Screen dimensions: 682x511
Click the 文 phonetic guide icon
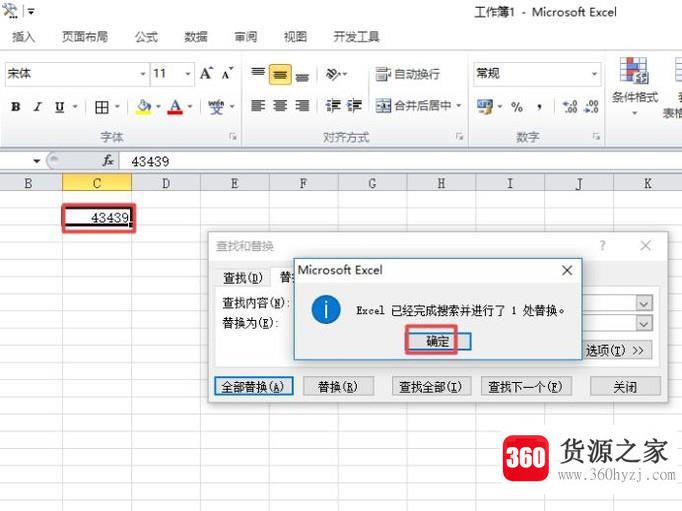tap(216, 107)
